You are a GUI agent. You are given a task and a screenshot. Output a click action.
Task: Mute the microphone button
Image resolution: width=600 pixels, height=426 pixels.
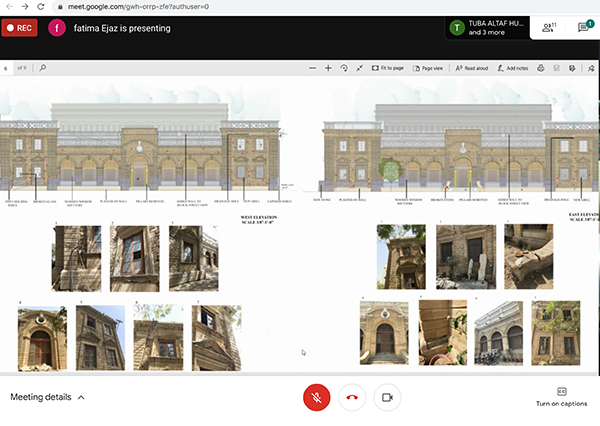[316, 397]
